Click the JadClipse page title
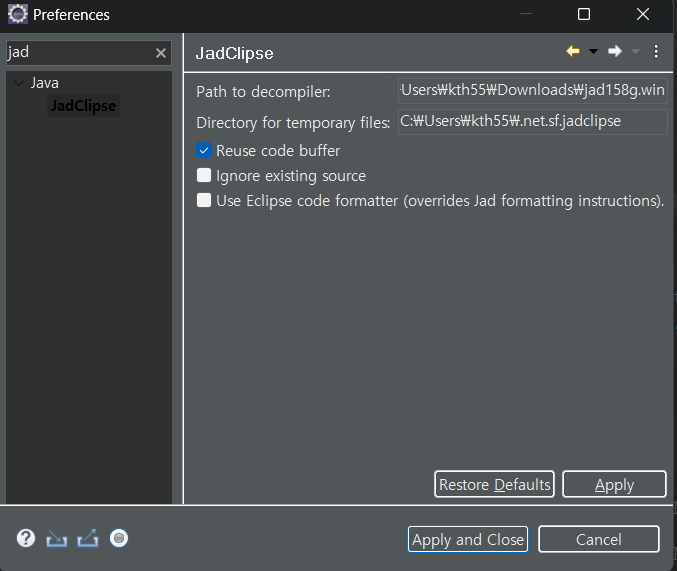This screenshot has height=571, width=677. tap(234, 54)
